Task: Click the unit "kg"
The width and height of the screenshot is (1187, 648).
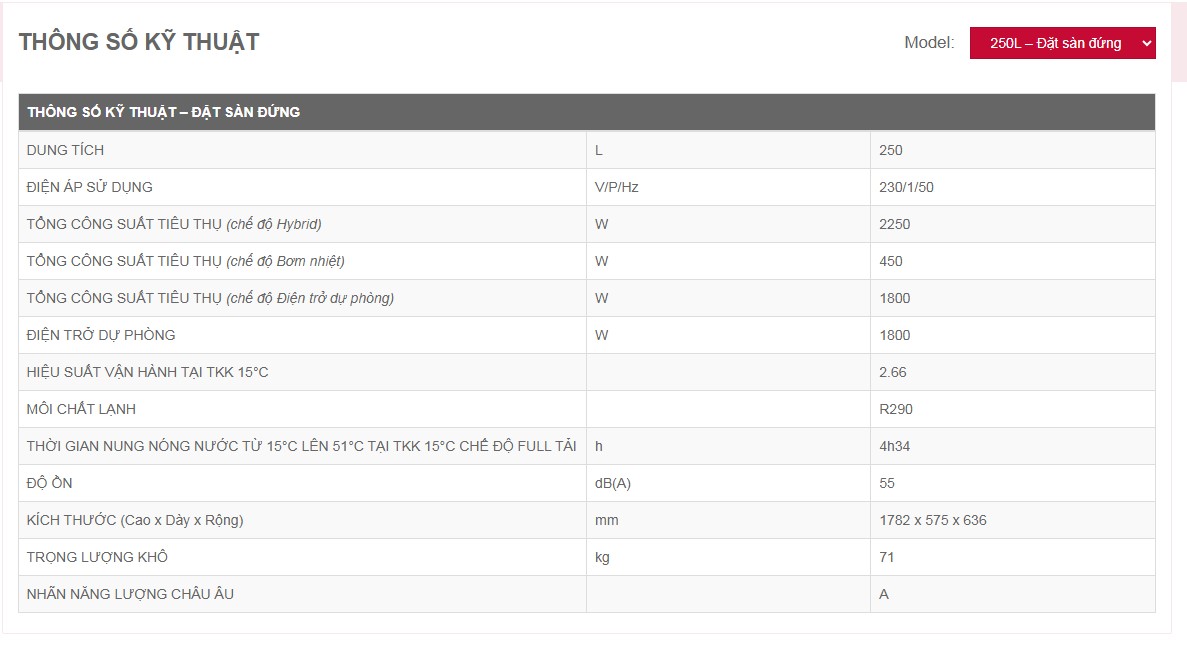Action: (602, 557)
